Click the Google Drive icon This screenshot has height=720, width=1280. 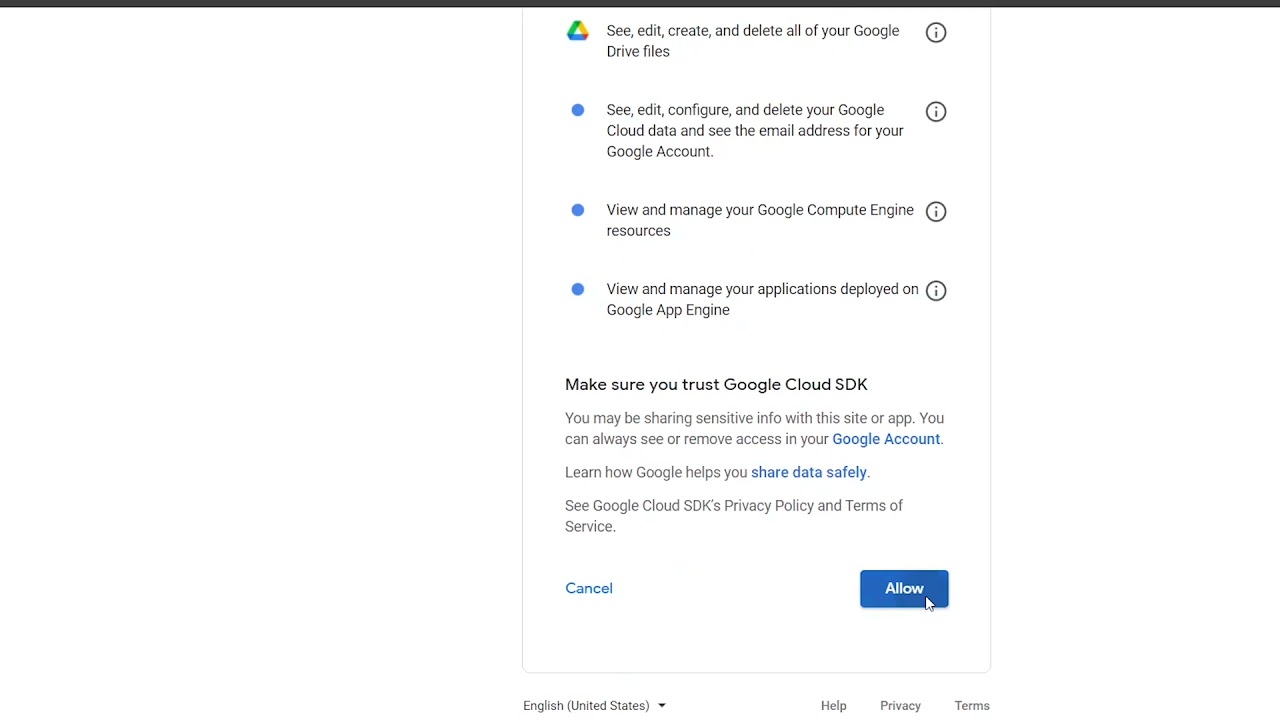point(578,31)
